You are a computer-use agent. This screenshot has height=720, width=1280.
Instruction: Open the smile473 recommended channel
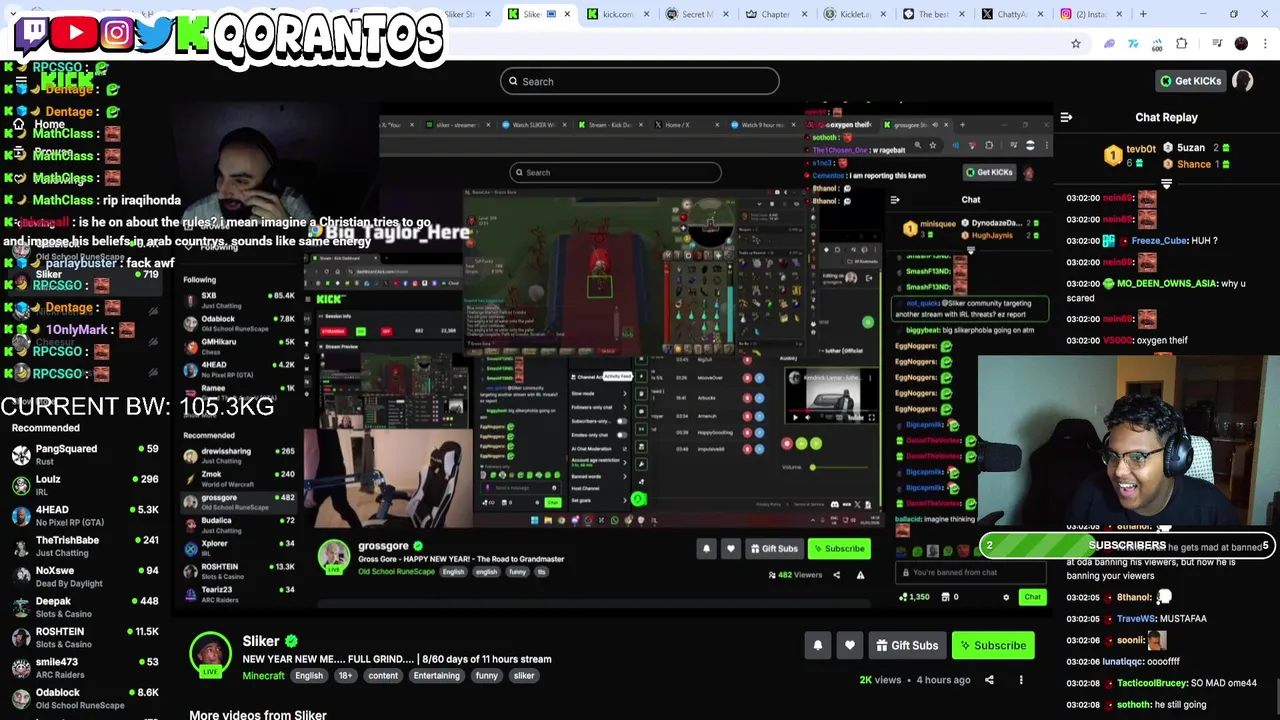pos(84,668)
